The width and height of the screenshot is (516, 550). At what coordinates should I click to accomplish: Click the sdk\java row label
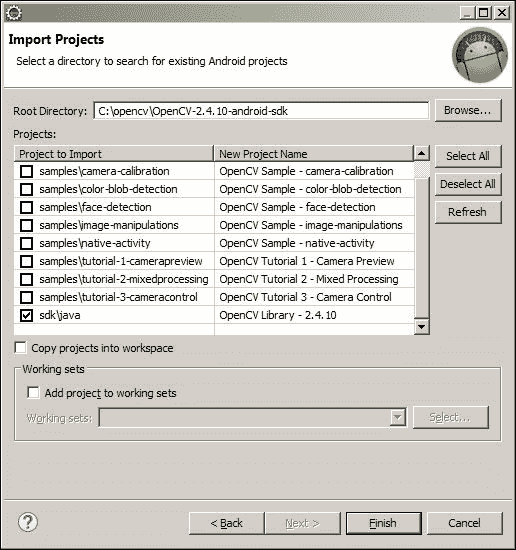tap(60, 315)
